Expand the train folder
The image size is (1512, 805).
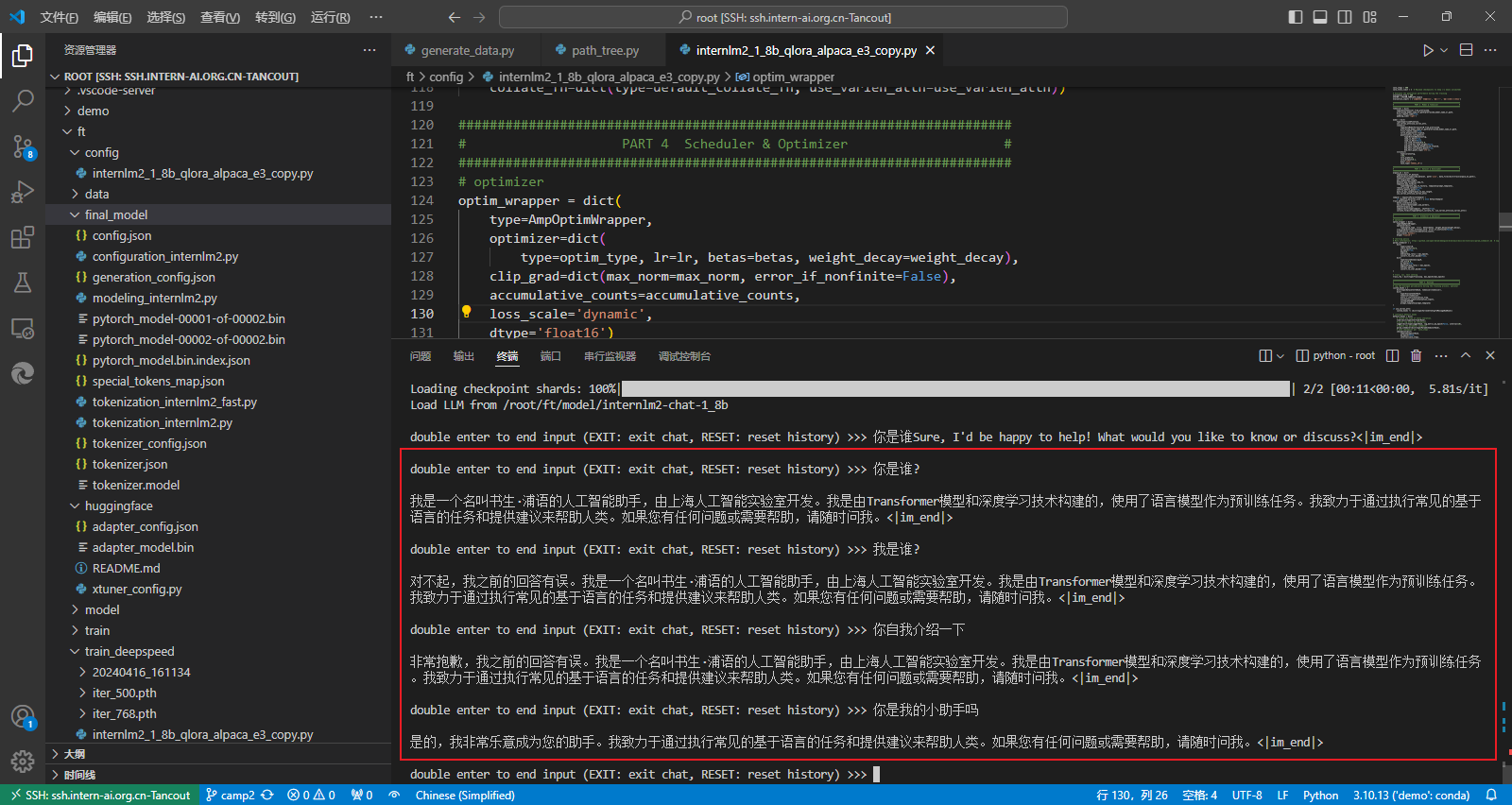point(96,630)
